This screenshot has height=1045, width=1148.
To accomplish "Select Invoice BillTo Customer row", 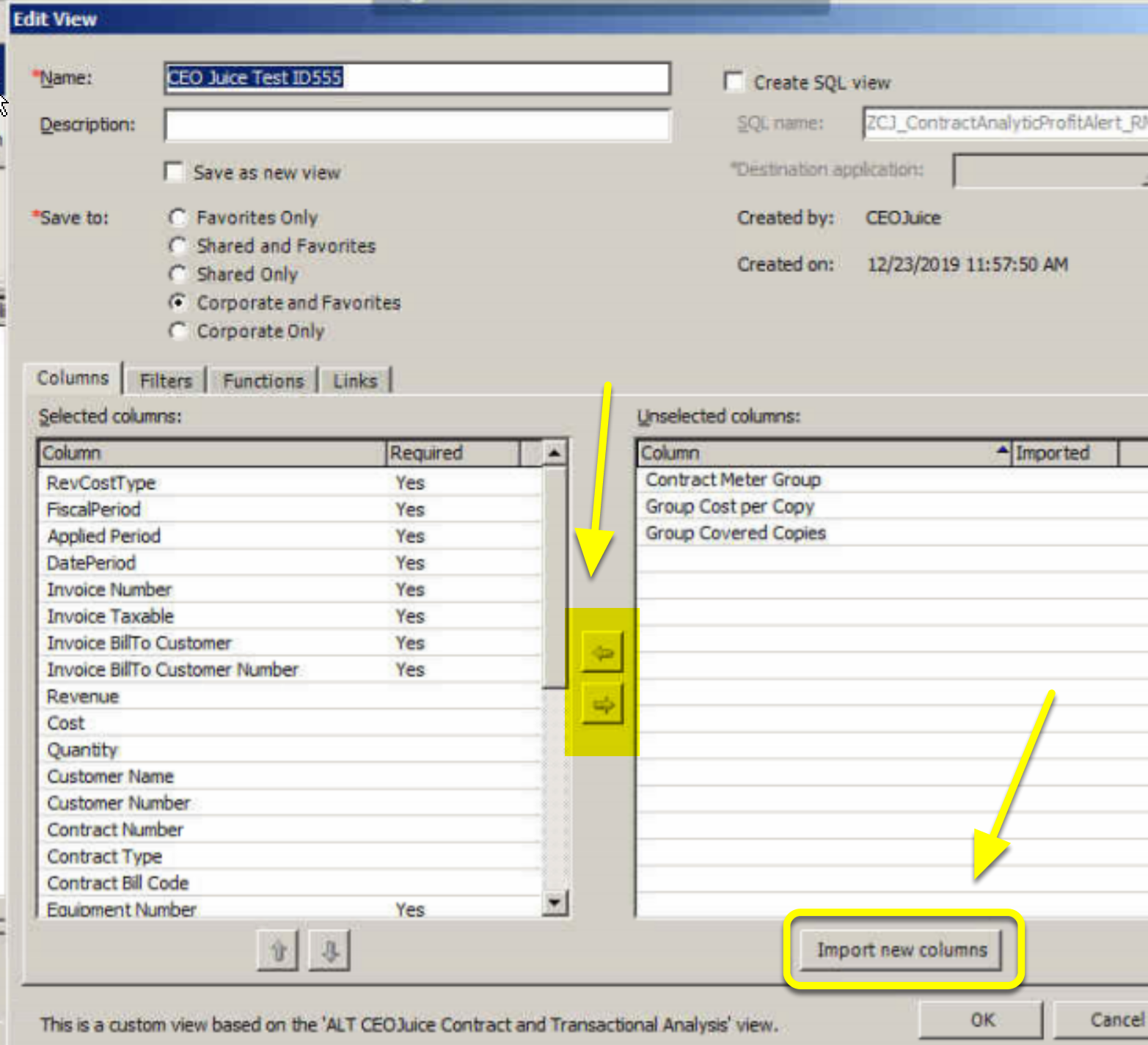I will pos(290,643).
